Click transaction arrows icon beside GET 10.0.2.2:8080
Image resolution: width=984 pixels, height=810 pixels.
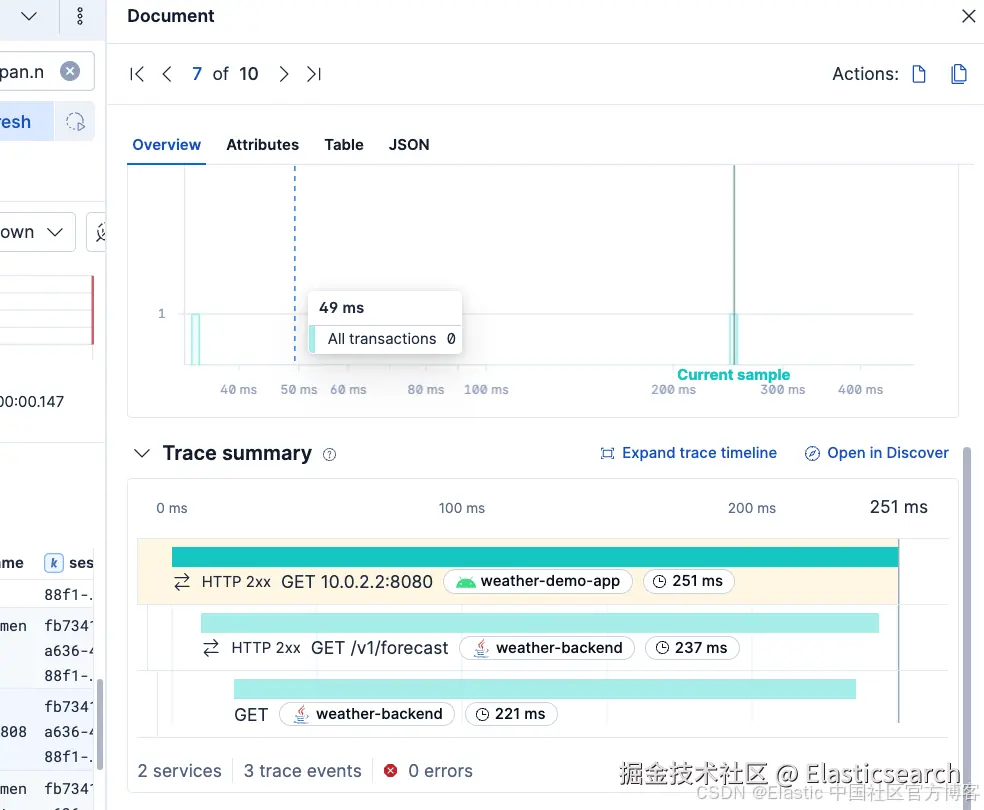pyautogui.click(x=182, y=582)
